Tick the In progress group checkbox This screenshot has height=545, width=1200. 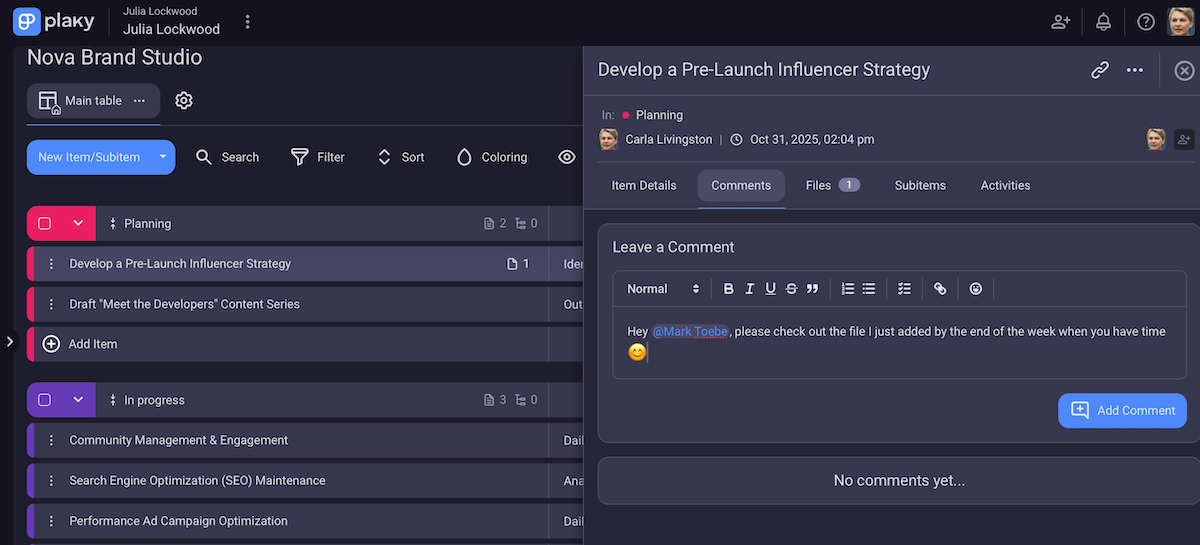(45, 400)
